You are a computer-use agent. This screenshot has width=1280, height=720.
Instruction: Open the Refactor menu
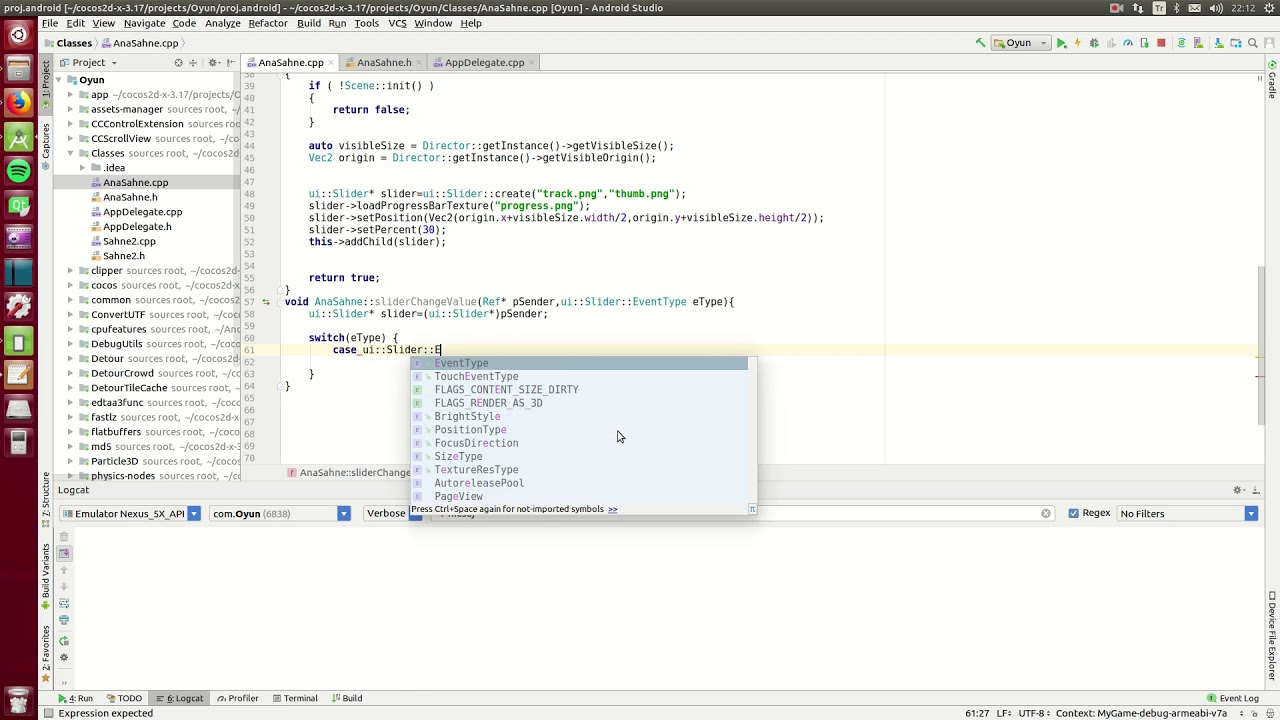click(267, 23)
